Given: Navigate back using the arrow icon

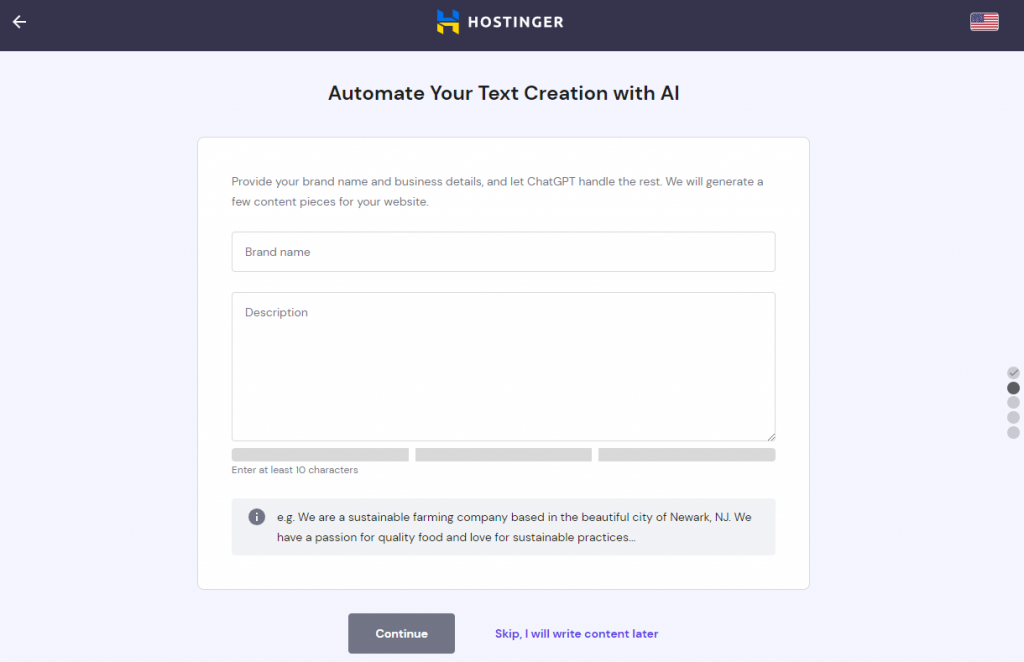Looking at the screenshot, I should click(x=19, y=21).
